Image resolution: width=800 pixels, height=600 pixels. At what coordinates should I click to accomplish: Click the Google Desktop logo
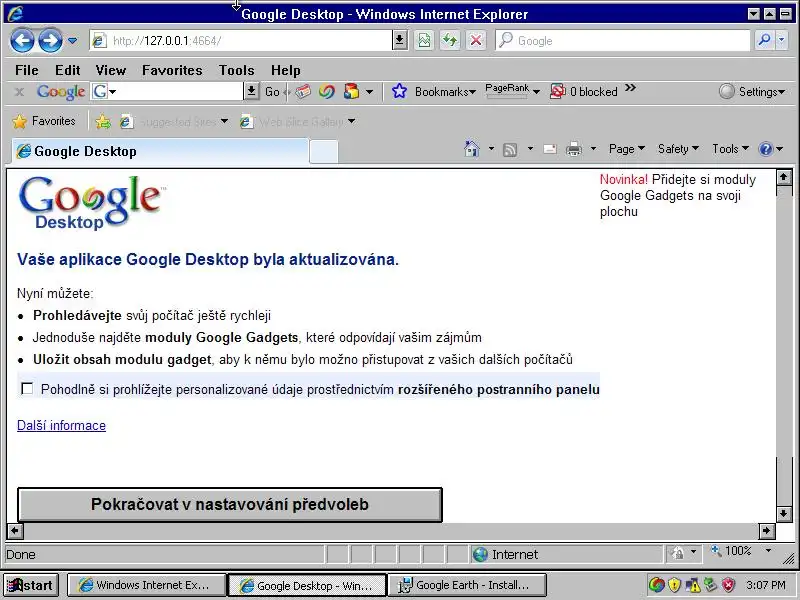tap(91, 203)
